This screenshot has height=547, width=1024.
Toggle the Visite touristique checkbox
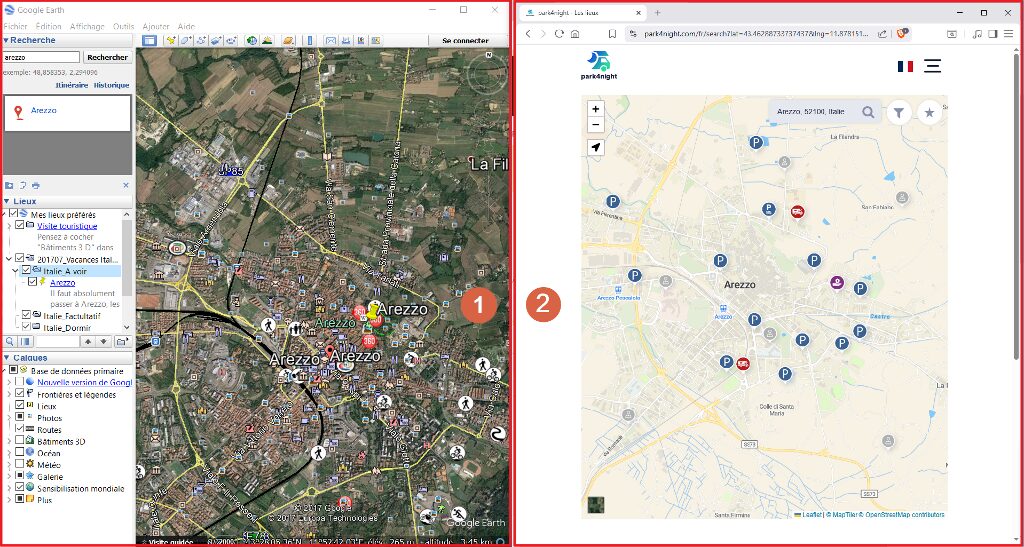[x=20, y=225]
